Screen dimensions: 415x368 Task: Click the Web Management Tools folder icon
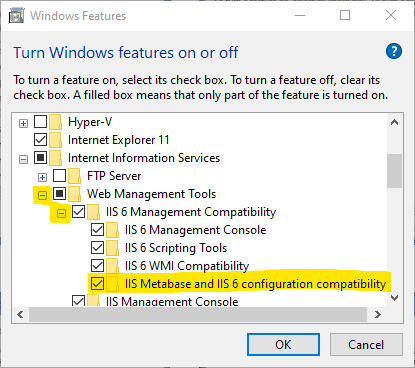point(74,194)
